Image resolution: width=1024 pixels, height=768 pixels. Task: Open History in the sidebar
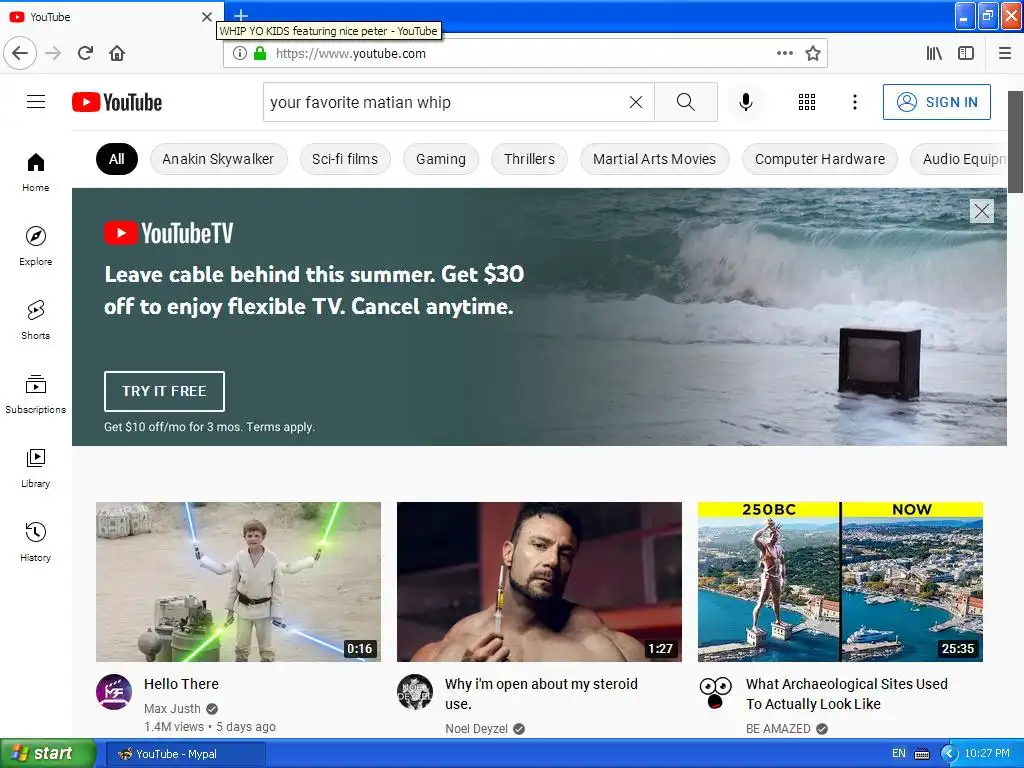(x=35, y=542)
